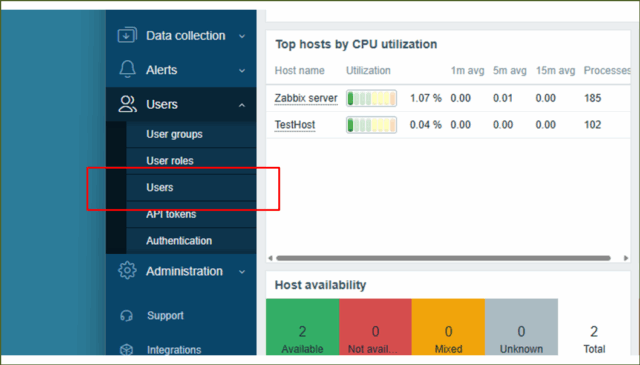Expand the Data collection menu chevron
This screenshot has width=640, height=365.
[242, 36]
